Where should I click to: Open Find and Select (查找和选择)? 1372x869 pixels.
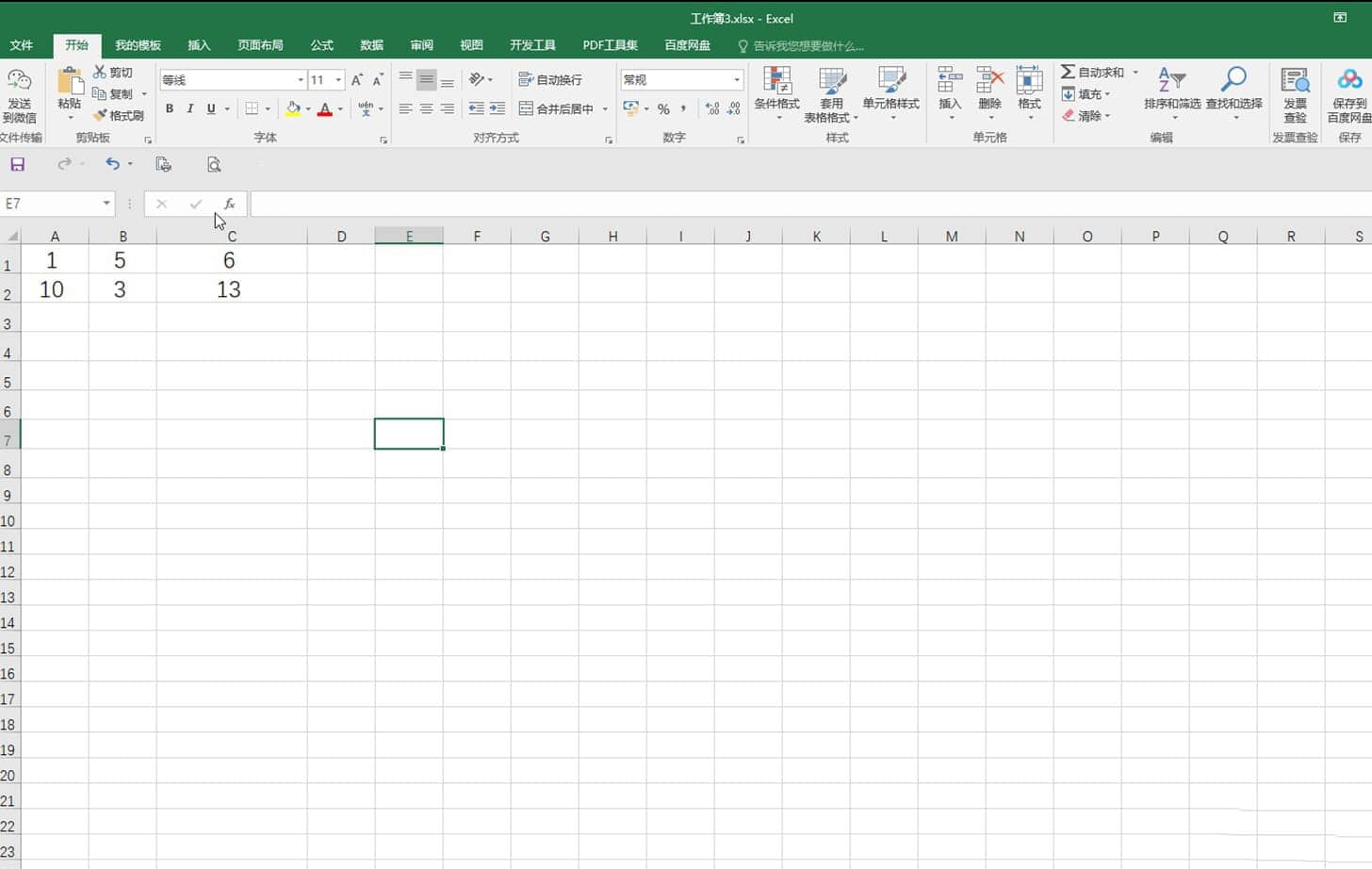[1233, 91]
